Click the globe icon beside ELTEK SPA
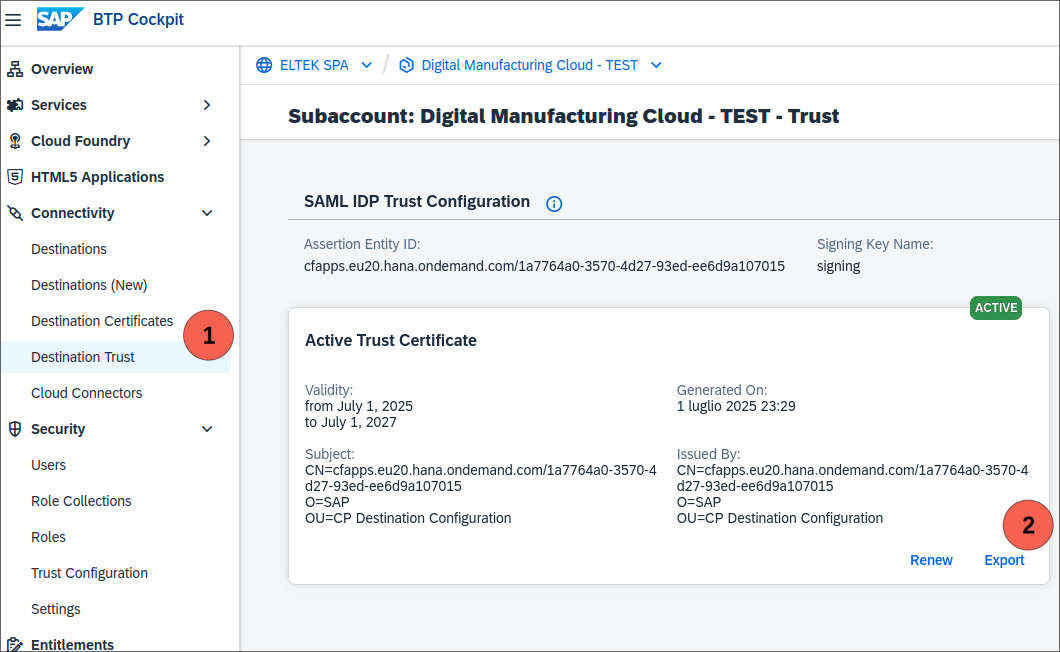Viewport: 1060px width, 652px height. click(x=264, y=65)
